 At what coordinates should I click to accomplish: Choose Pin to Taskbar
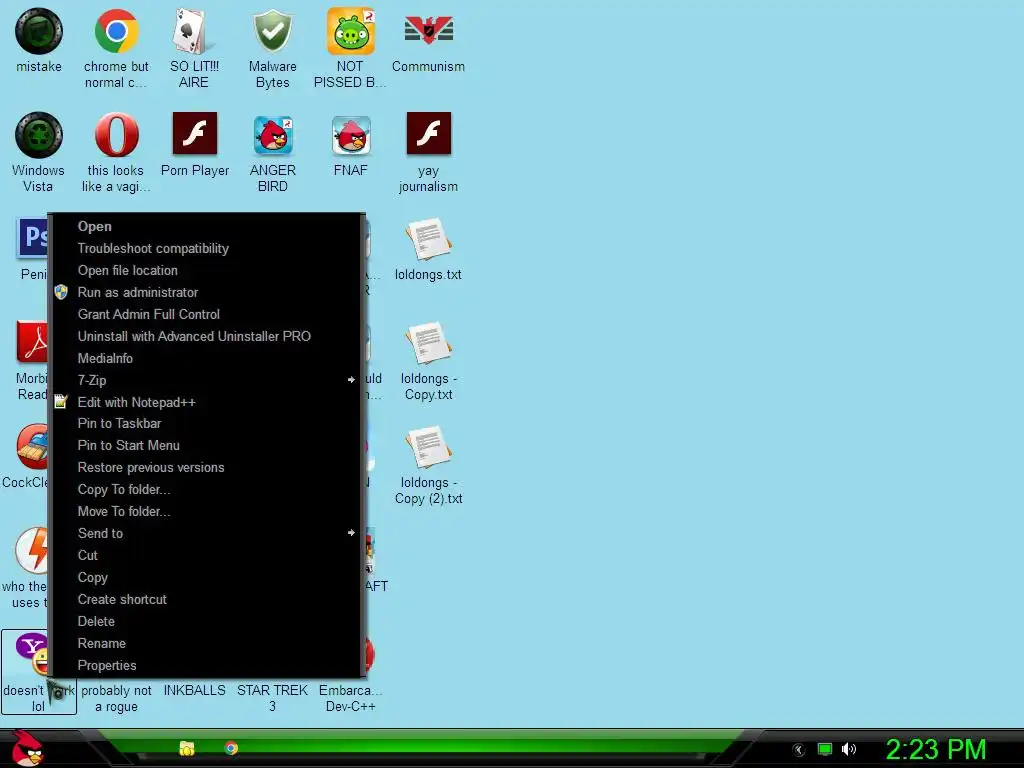click(206, 423)
